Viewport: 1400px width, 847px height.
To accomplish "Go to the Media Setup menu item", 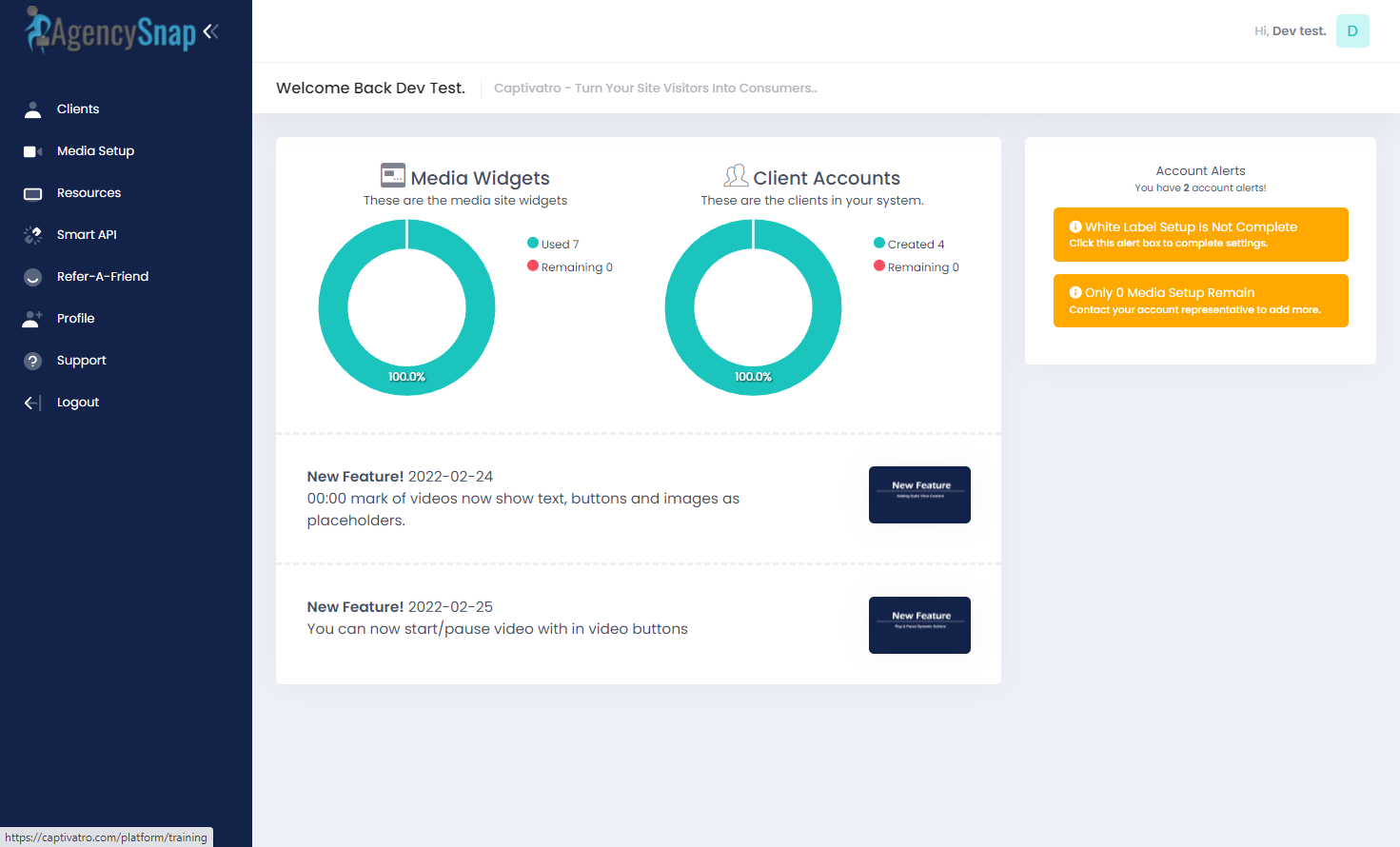I will tap(95, 151).
